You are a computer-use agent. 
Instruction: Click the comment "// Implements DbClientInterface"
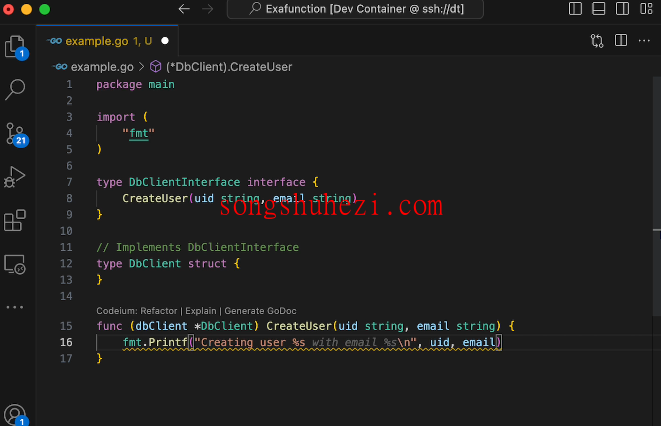tap(197, 247)
